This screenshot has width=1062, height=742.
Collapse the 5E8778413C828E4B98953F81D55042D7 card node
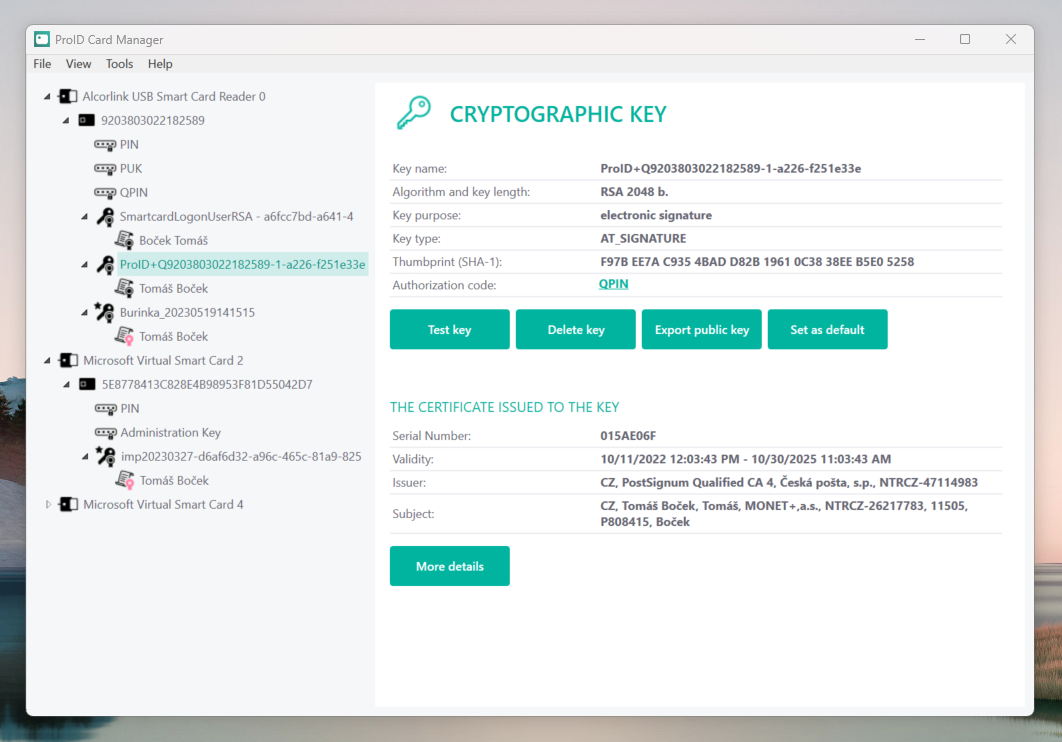click(66, 385)
